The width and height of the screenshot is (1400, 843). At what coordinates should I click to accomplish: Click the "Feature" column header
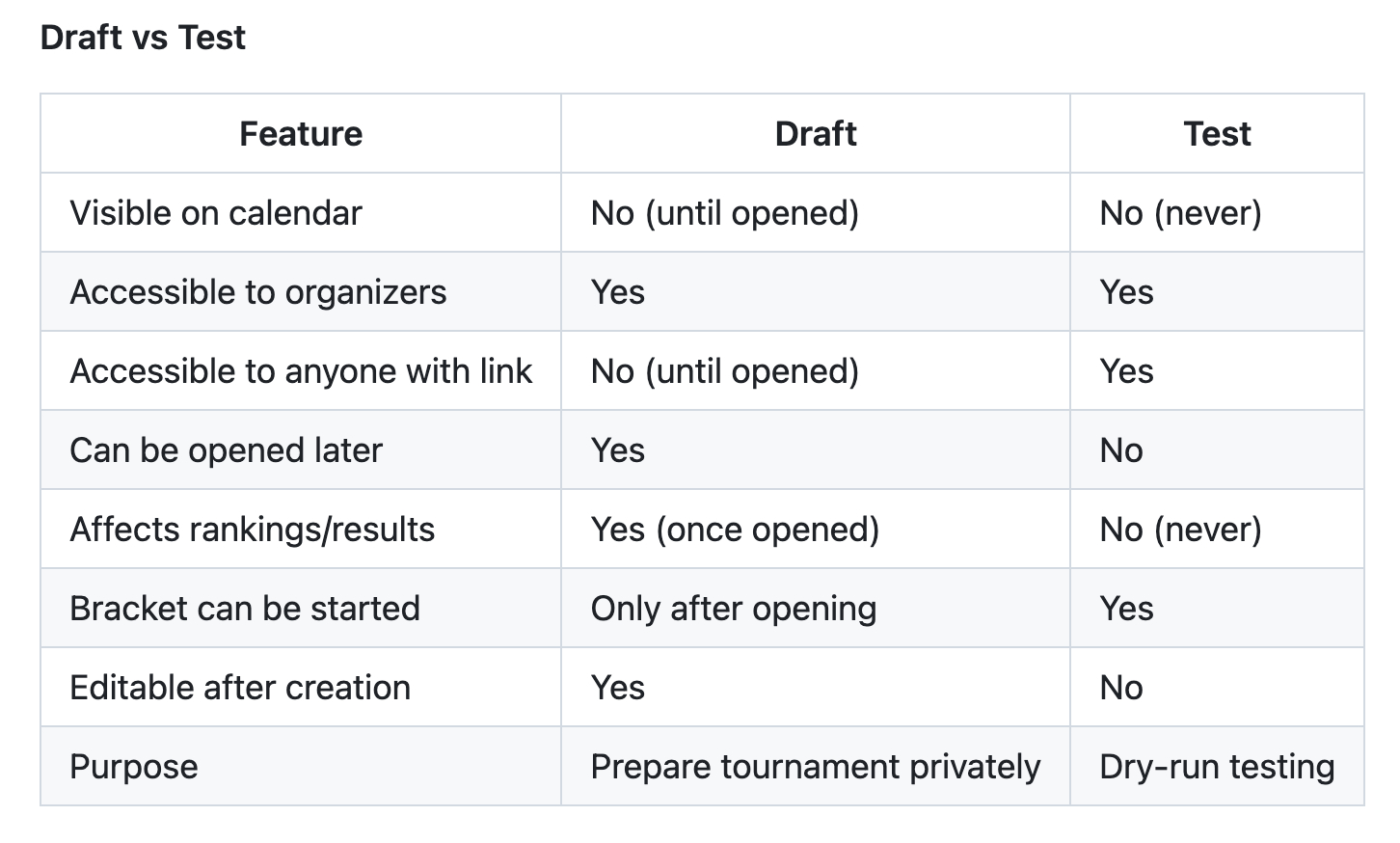301,134
